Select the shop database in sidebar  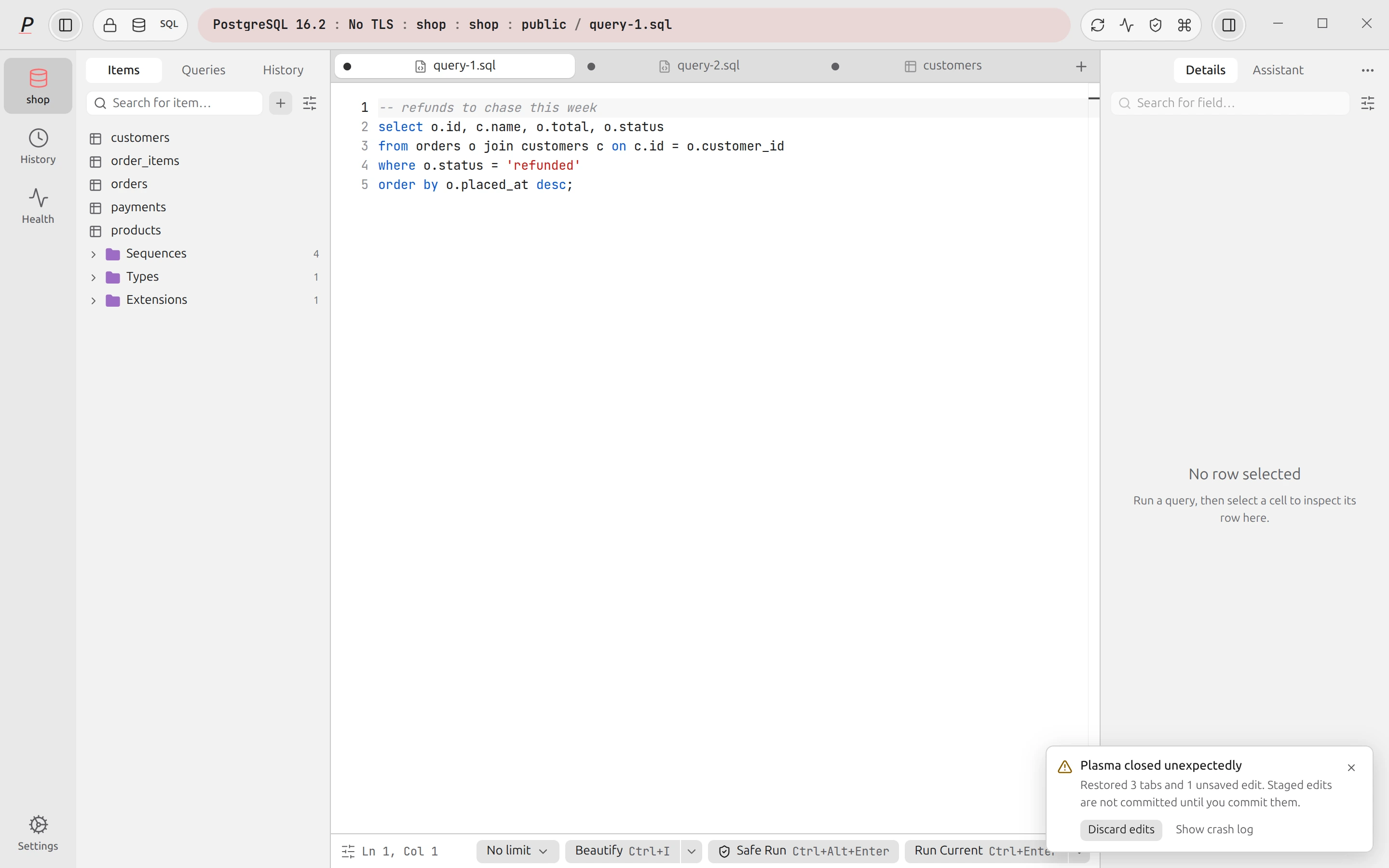pyautogui.click(x=38, y=85)
